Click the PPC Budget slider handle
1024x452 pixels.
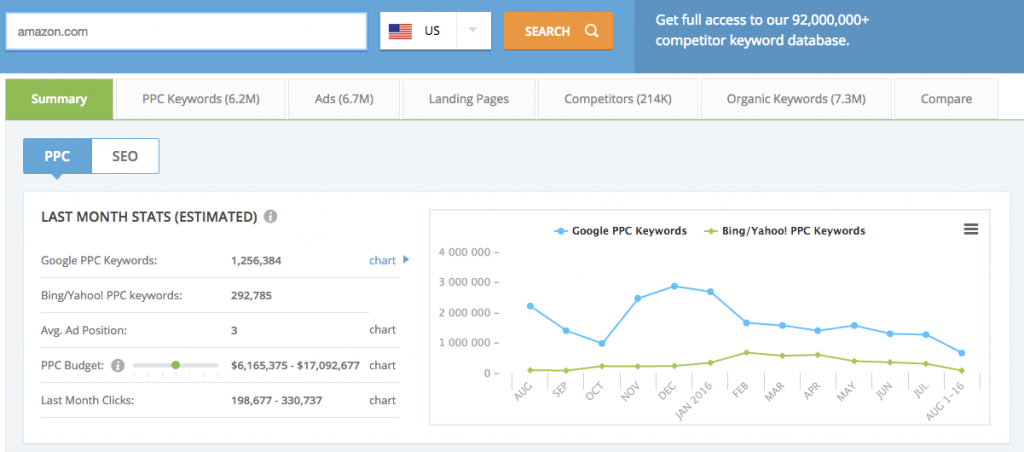176,365
